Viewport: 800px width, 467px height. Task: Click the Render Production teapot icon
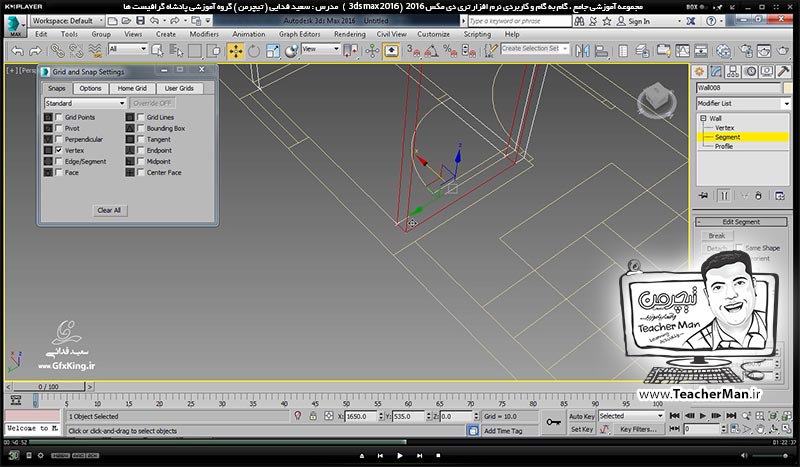[783, 51]
